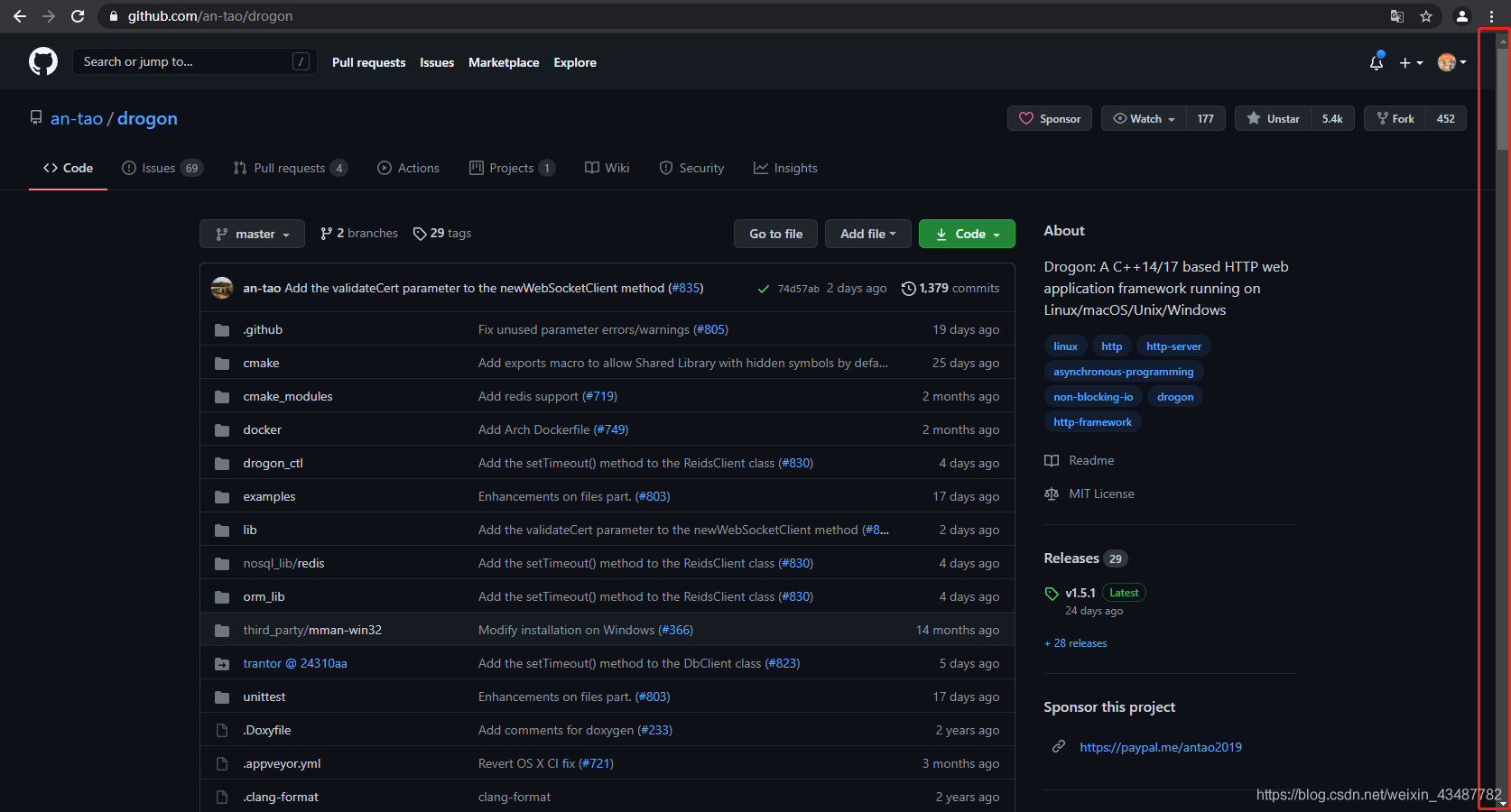1511x812 pixels.
Task: Open the cmake_modules folder
Action: pyautogui.click(x=288, y=396)
